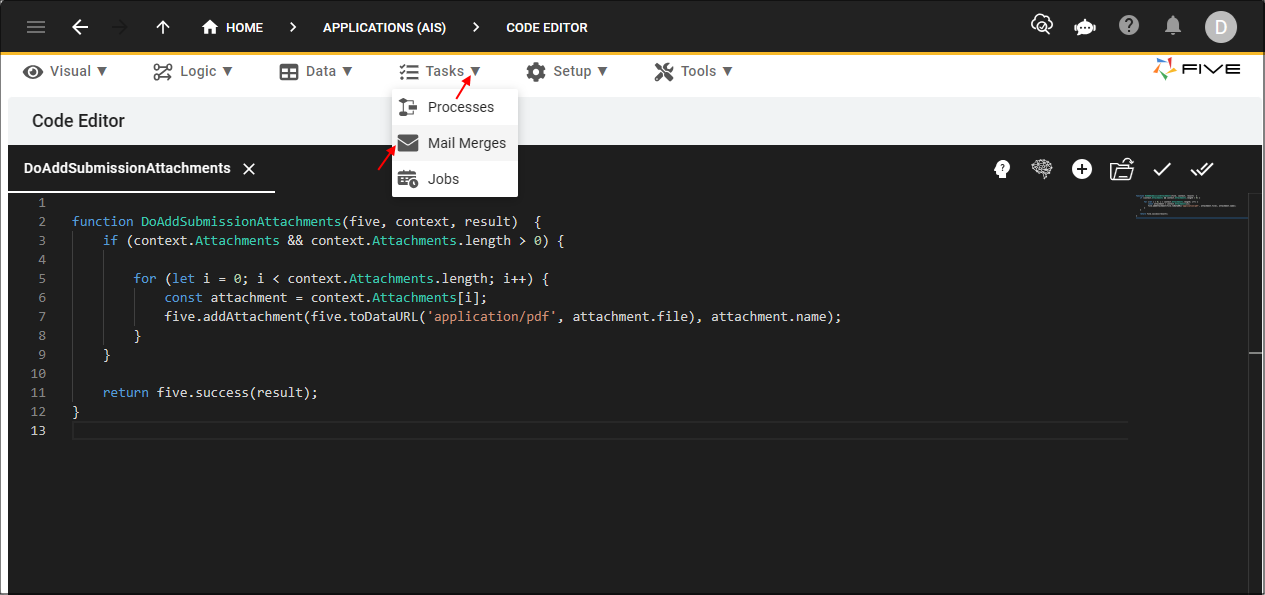Select Mail Merges from the Tasks menu

(466, 143)
